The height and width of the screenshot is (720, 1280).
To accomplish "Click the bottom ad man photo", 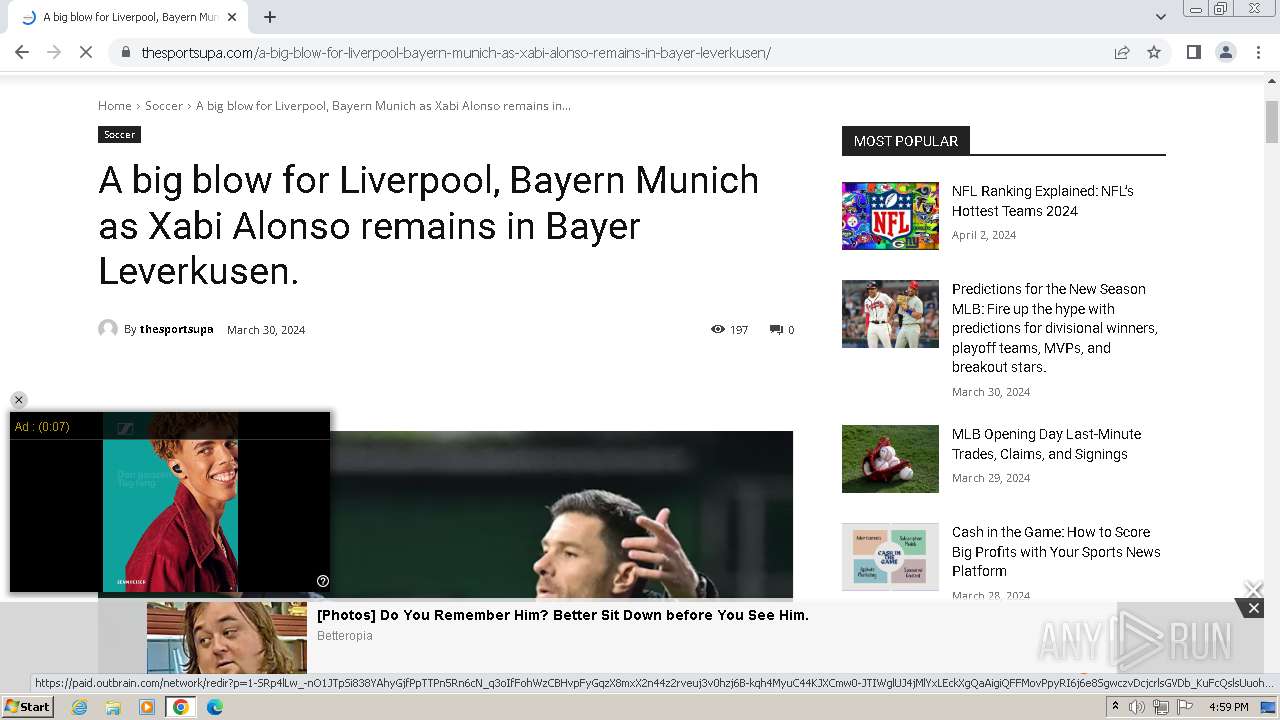I will click(227, 638).
